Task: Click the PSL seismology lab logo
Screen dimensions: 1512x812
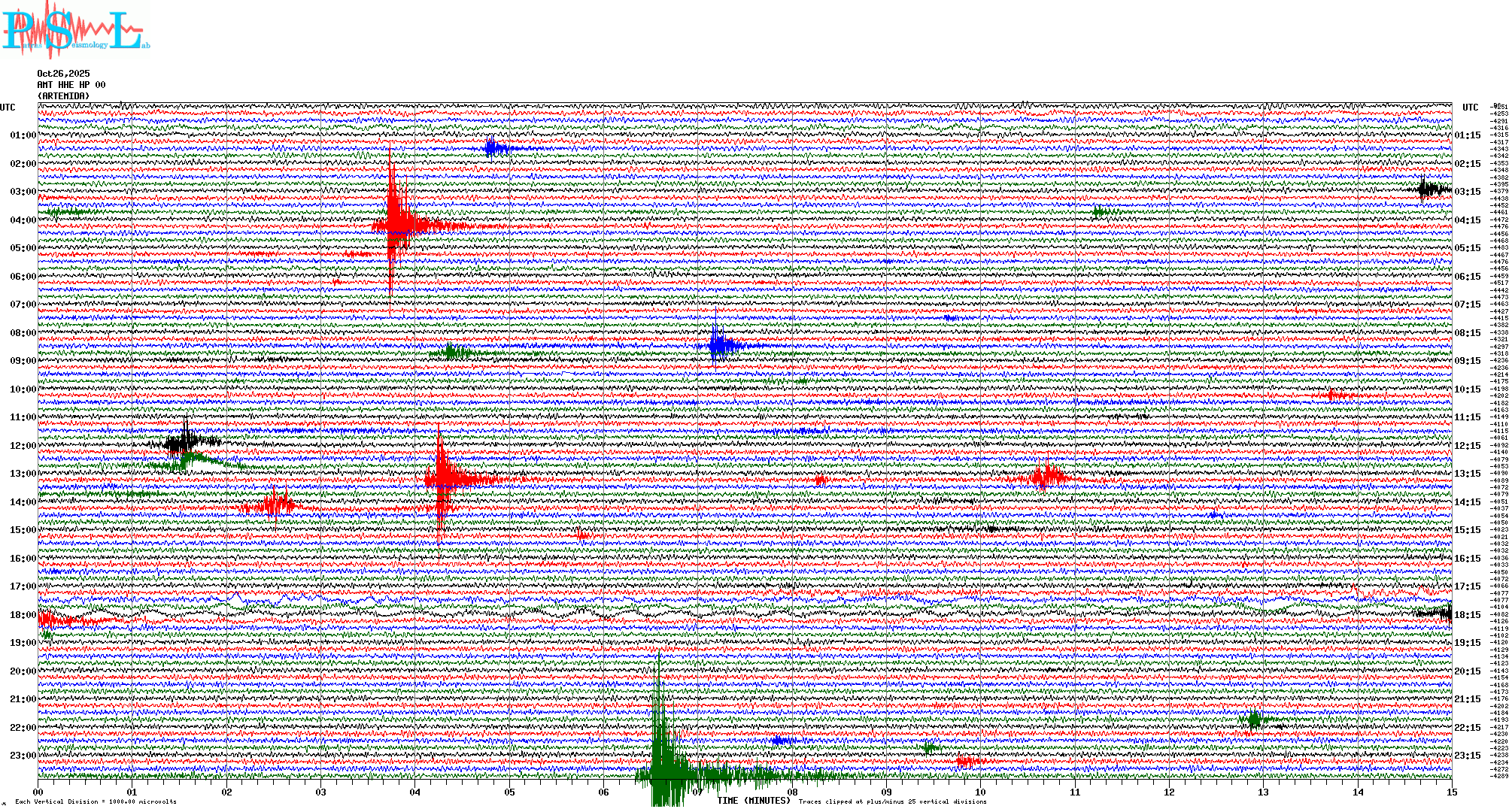Action: pos(75,30)
